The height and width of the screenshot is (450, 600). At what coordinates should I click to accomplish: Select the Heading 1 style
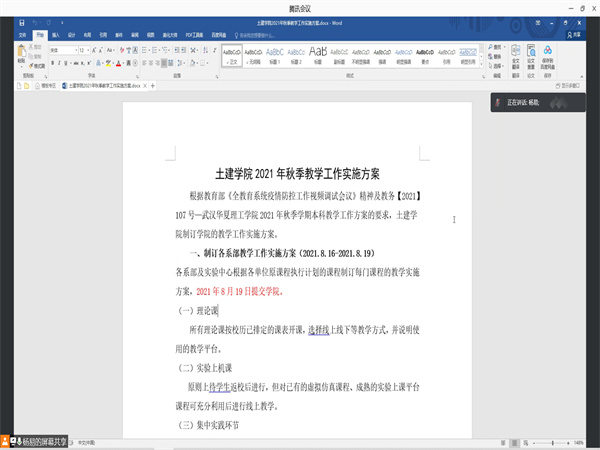[265, 55]
